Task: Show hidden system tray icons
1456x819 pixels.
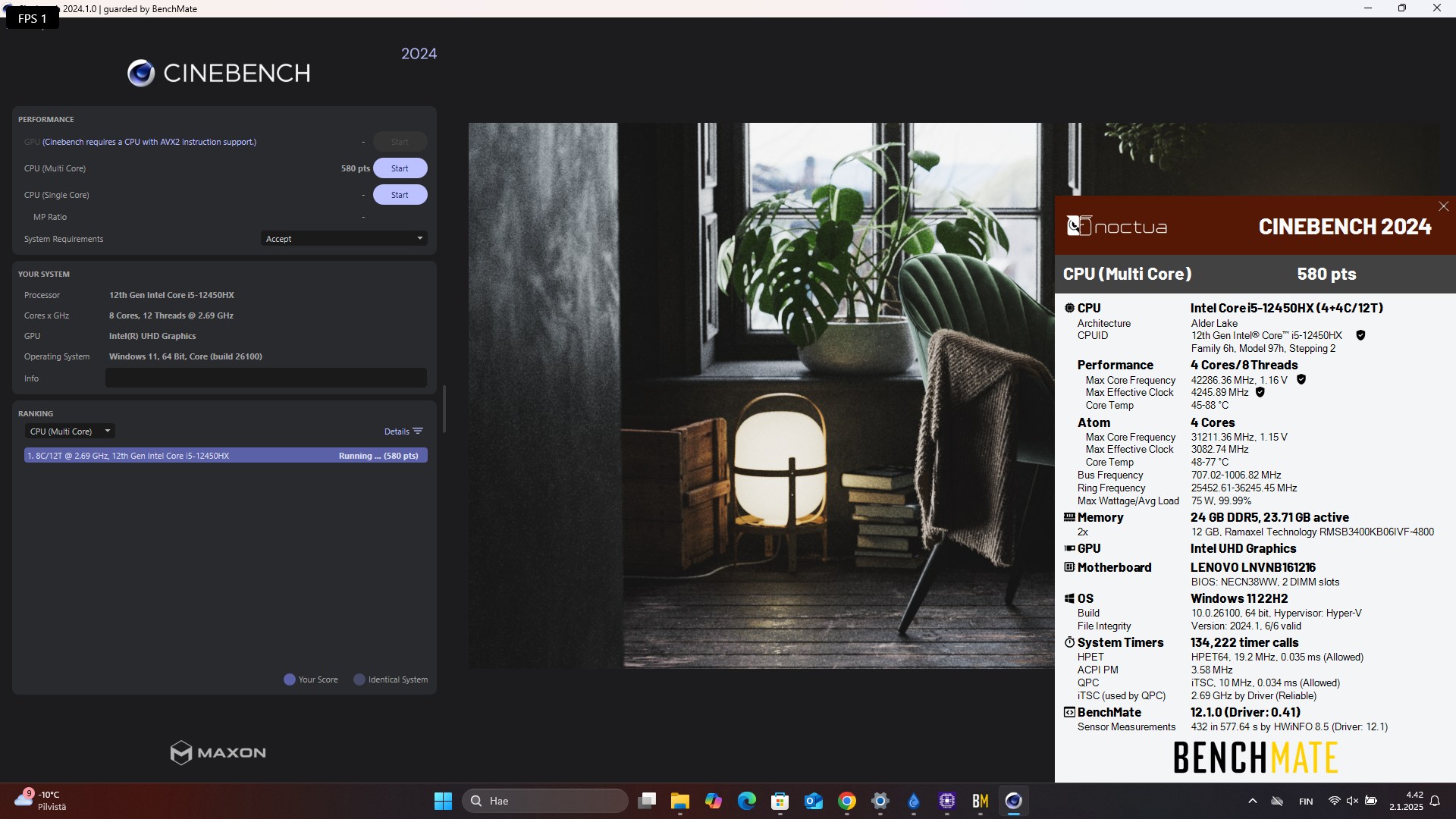Action: pyautogui.click(x=1253, y=801)
